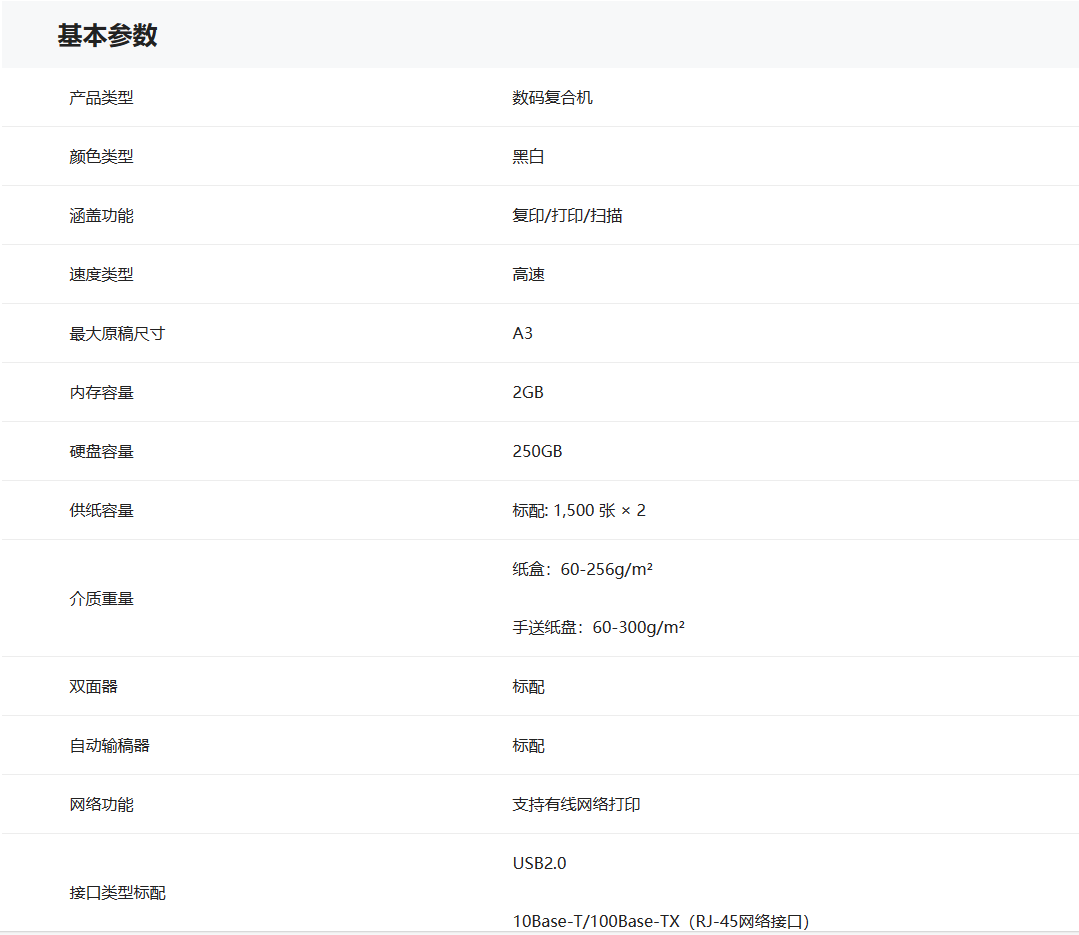1079x935 pixels.
Task: Click the 2GB memory capacity value
Action: point(528,393)
